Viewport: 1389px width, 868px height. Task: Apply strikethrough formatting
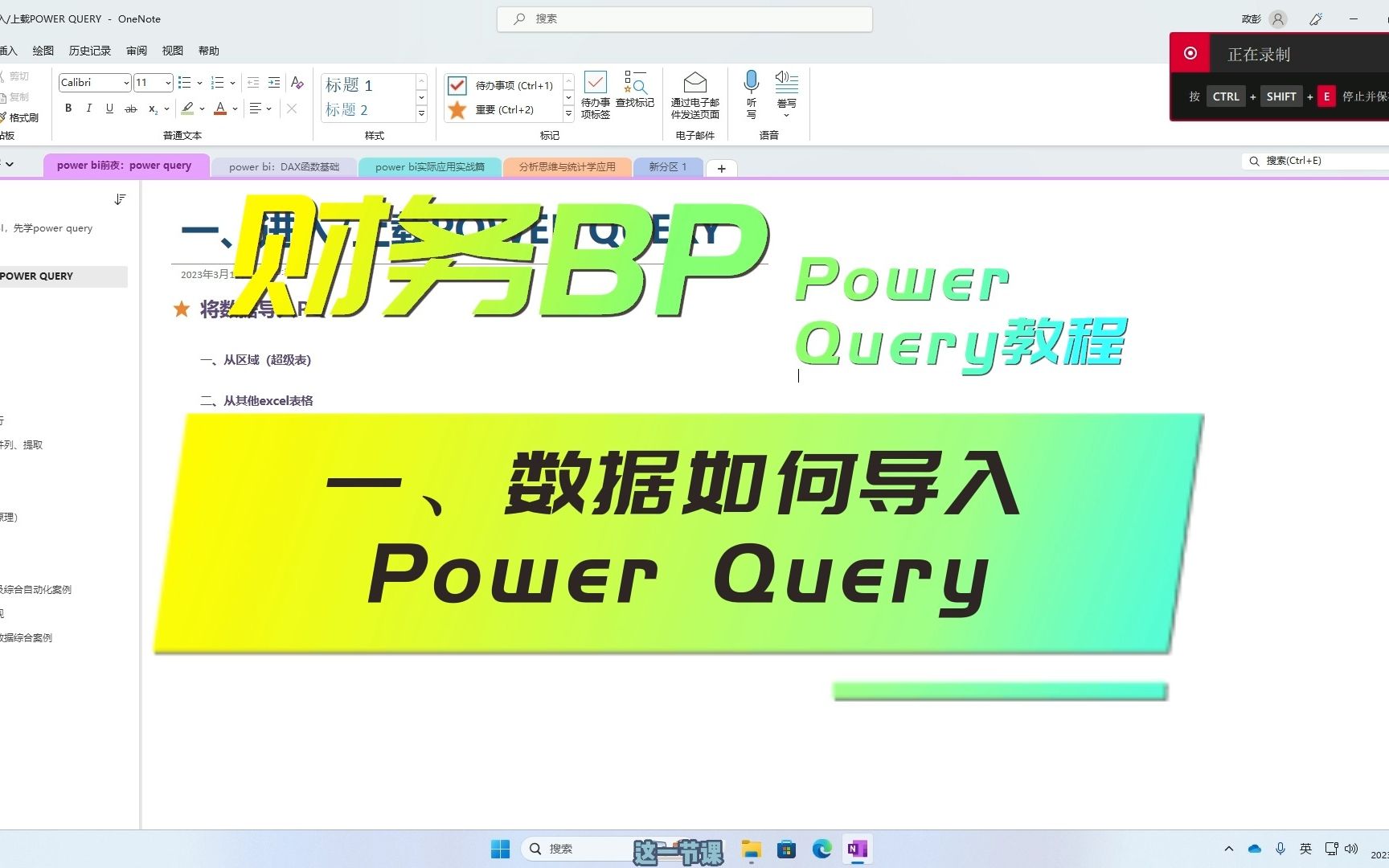130,108
